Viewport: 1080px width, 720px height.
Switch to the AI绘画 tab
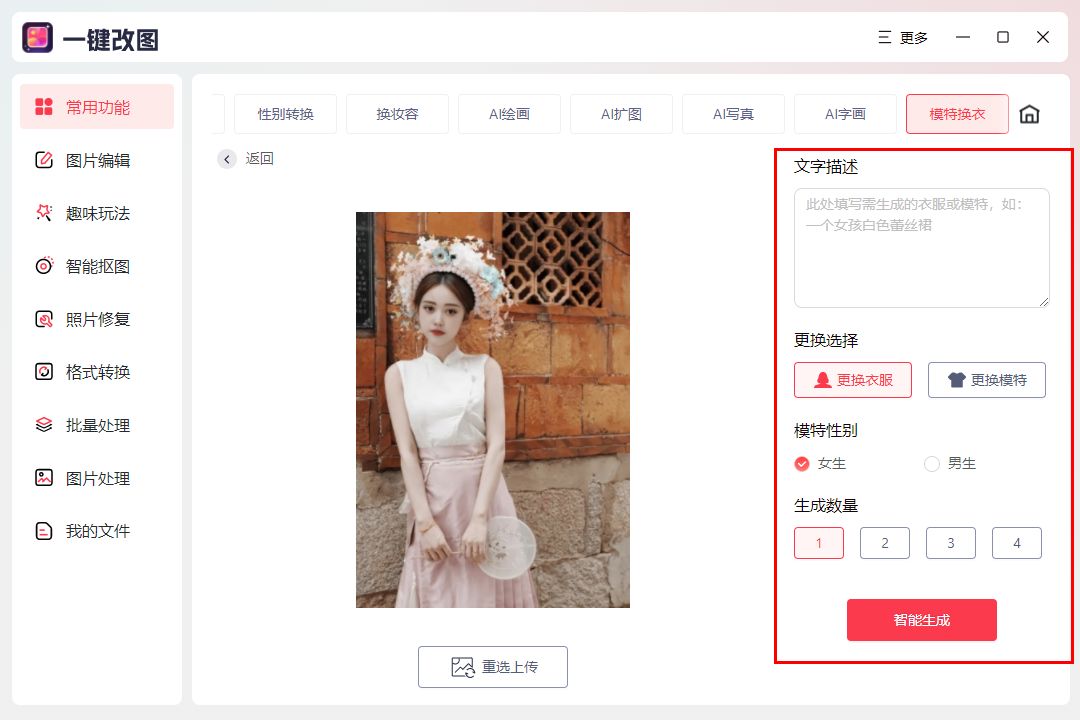(x=509, y=114)
